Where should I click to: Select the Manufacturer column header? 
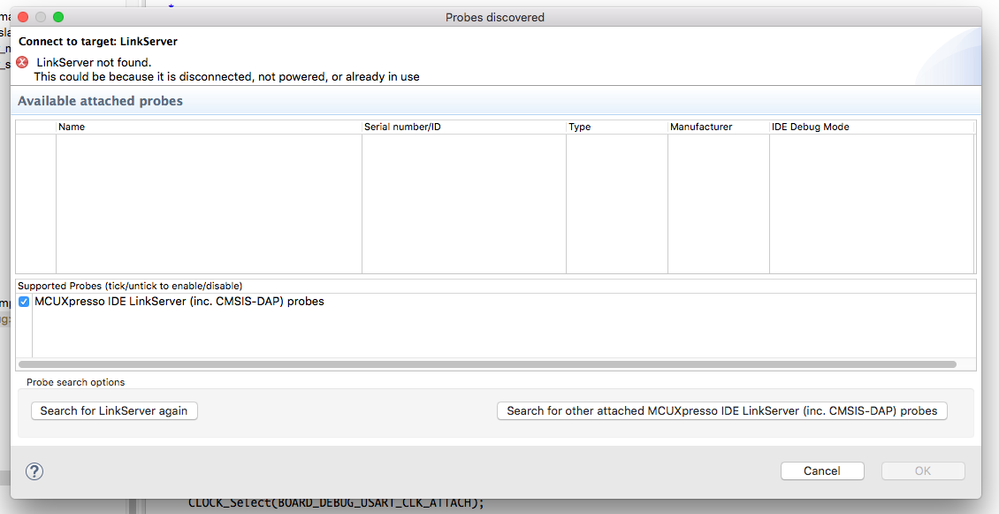pyautogui.click(x=719, y=127)
